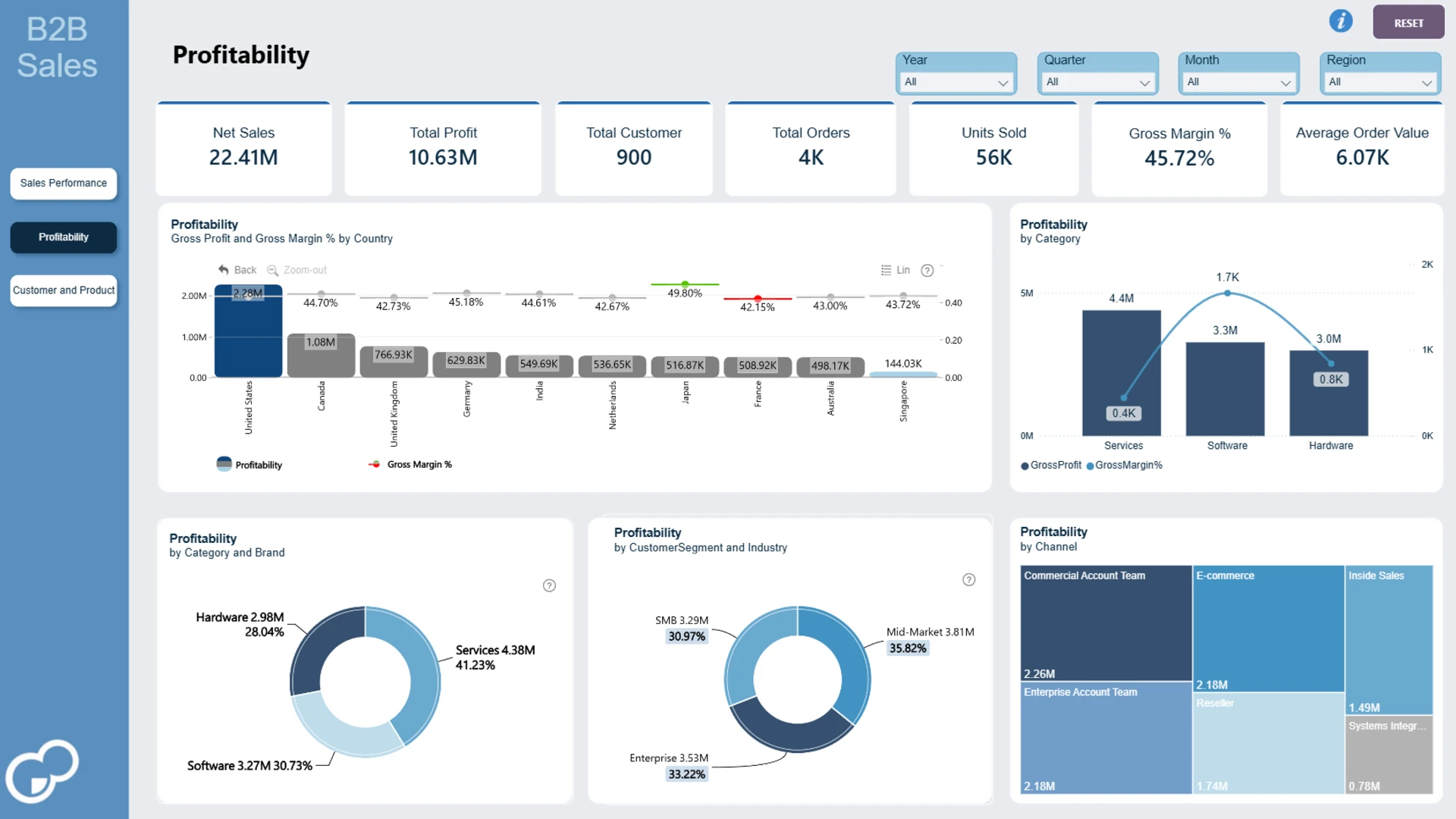1456x819 pixels.
Task: Select the Profitability navigation tab
Action: (64, 237)
